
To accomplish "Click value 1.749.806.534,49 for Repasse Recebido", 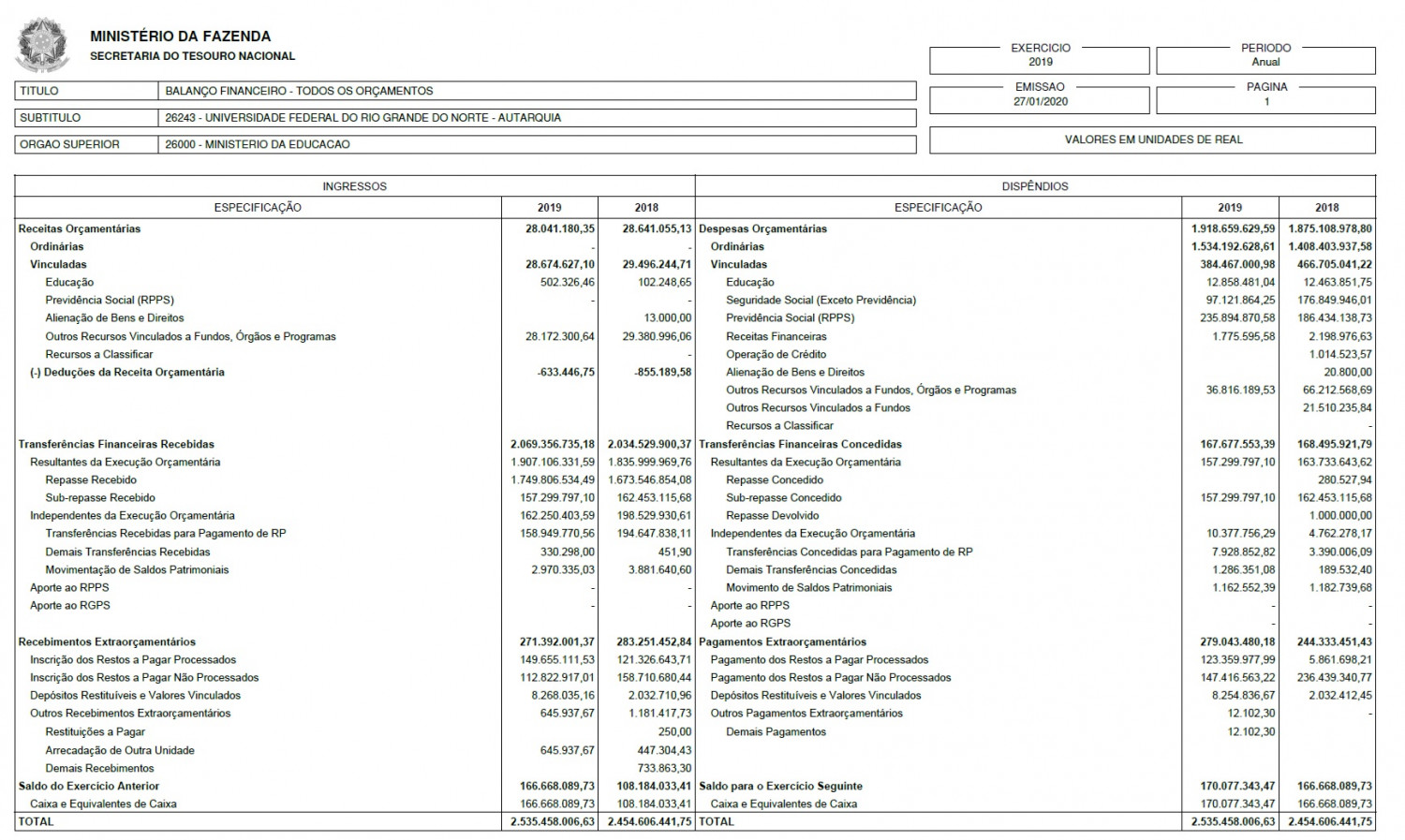I will click(553, 480).
